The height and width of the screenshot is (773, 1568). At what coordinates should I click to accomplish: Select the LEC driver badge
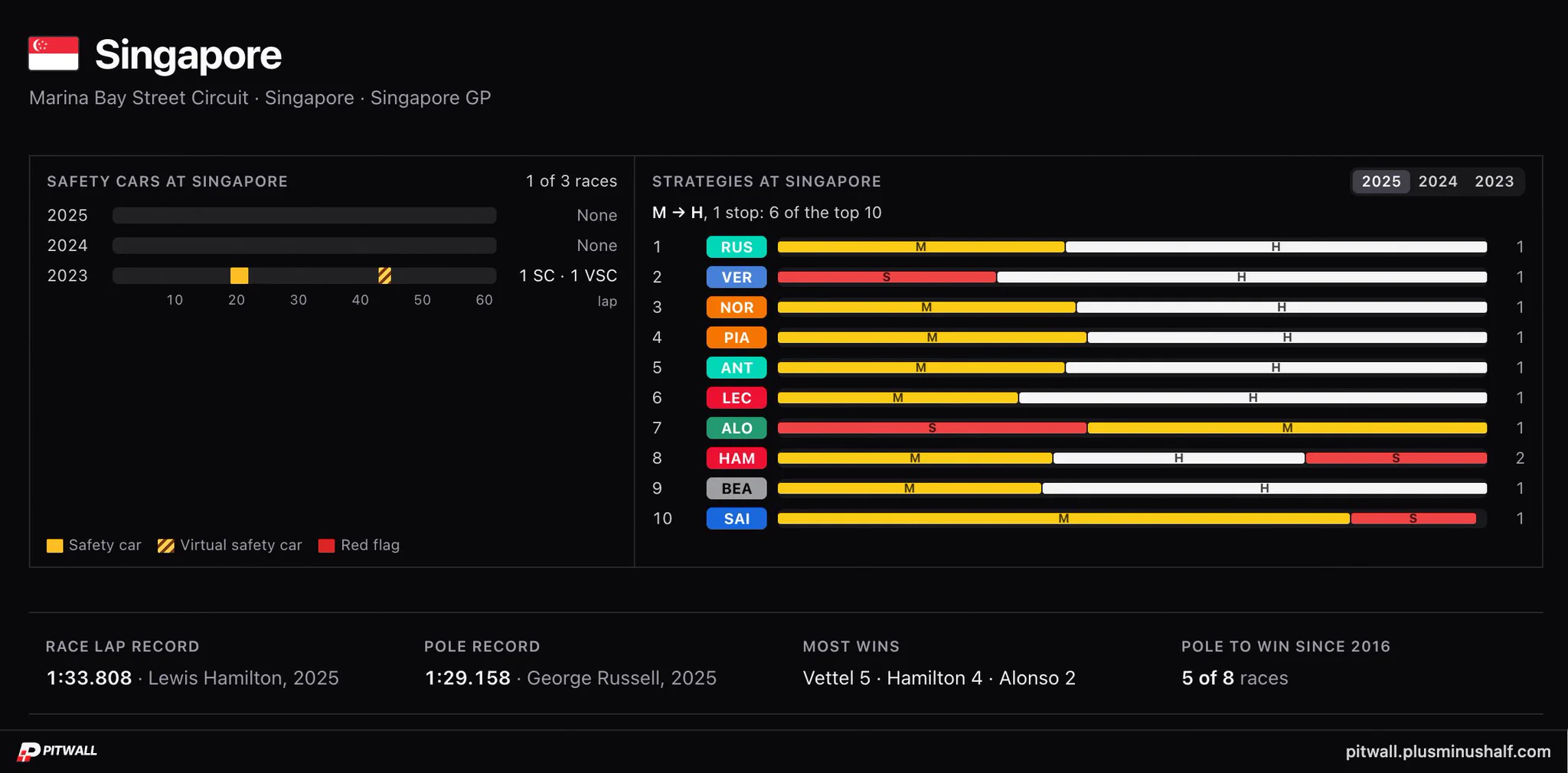pyautogui.click(x=737, y=398)
